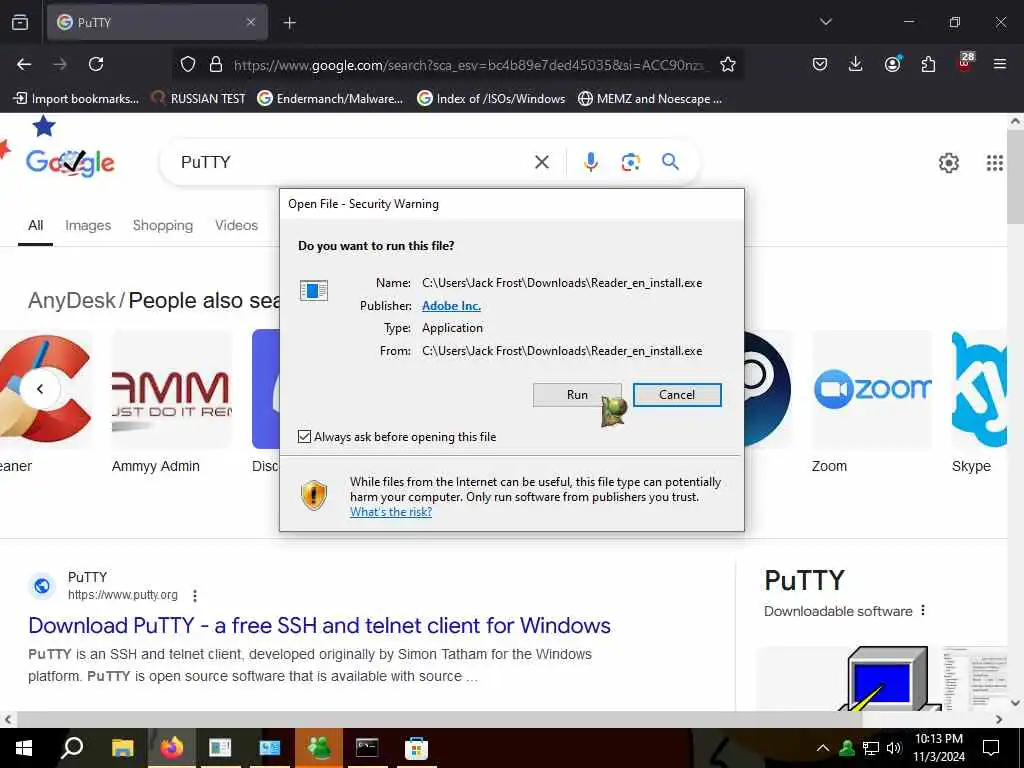Open File Explorer from taskbar
This screenshot has height=768, width=1024.
[122, 748]
